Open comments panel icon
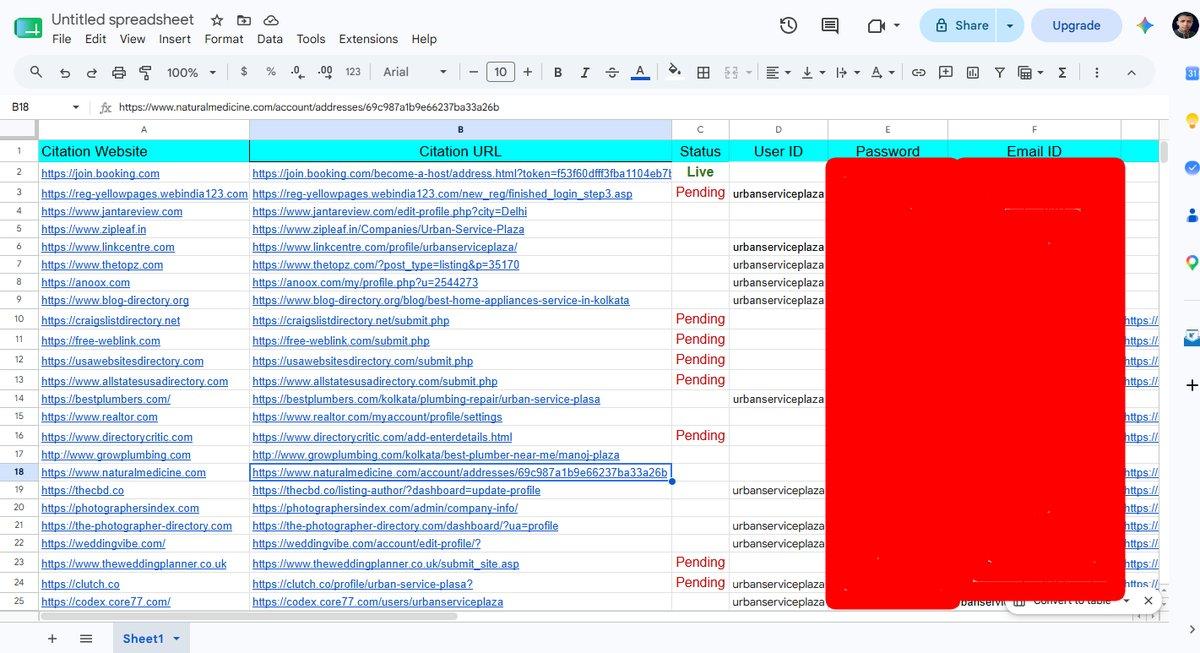The width and height of the screenshot is (1200, 653). pos(829,25)
